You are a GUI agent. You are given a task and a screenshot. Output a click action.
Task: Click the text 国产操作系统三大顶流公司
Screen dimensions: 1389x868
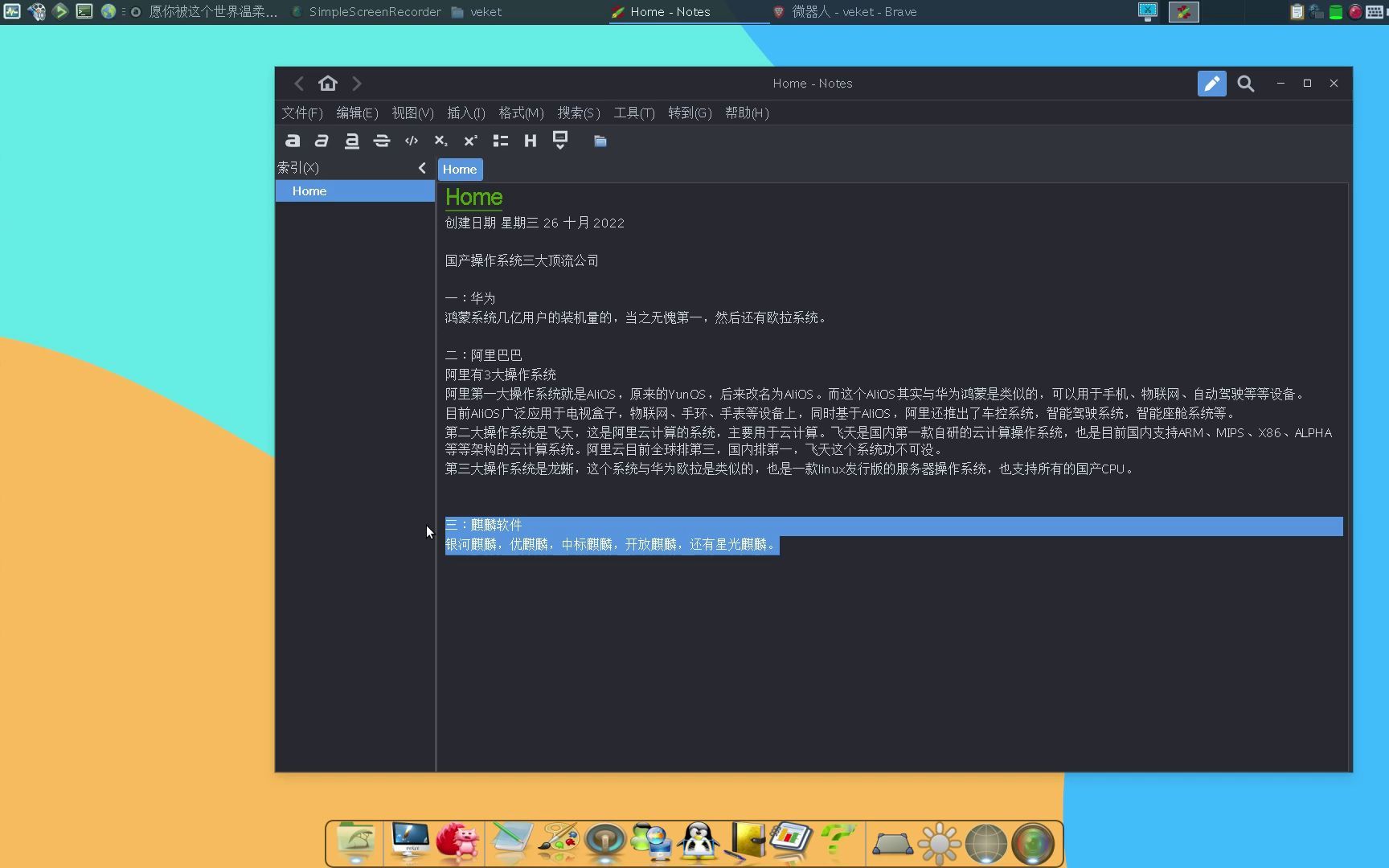[522, 261]
